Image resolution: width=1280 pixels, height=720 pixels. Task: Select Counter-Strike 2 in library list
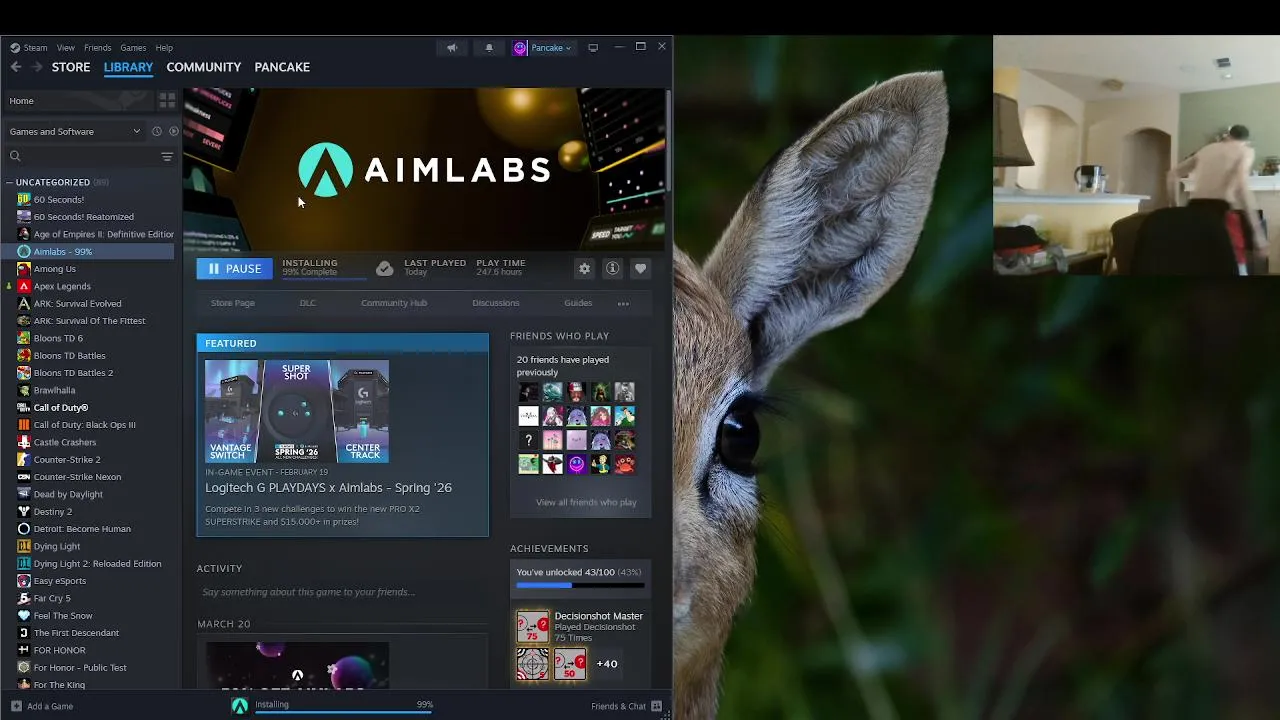67,460
